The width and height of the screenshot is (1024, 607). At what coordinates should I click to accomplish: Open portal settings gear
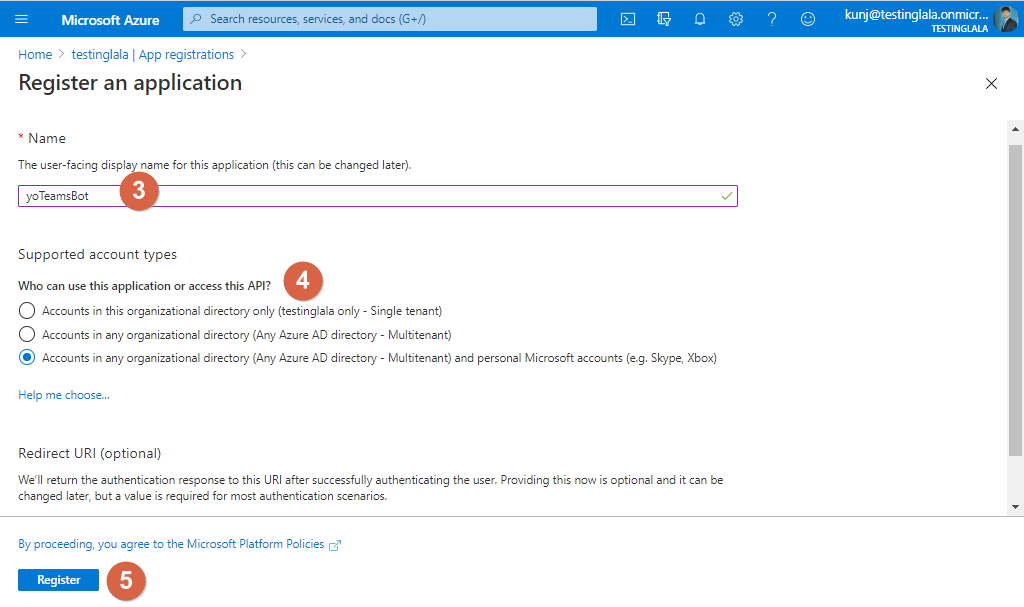736,18
